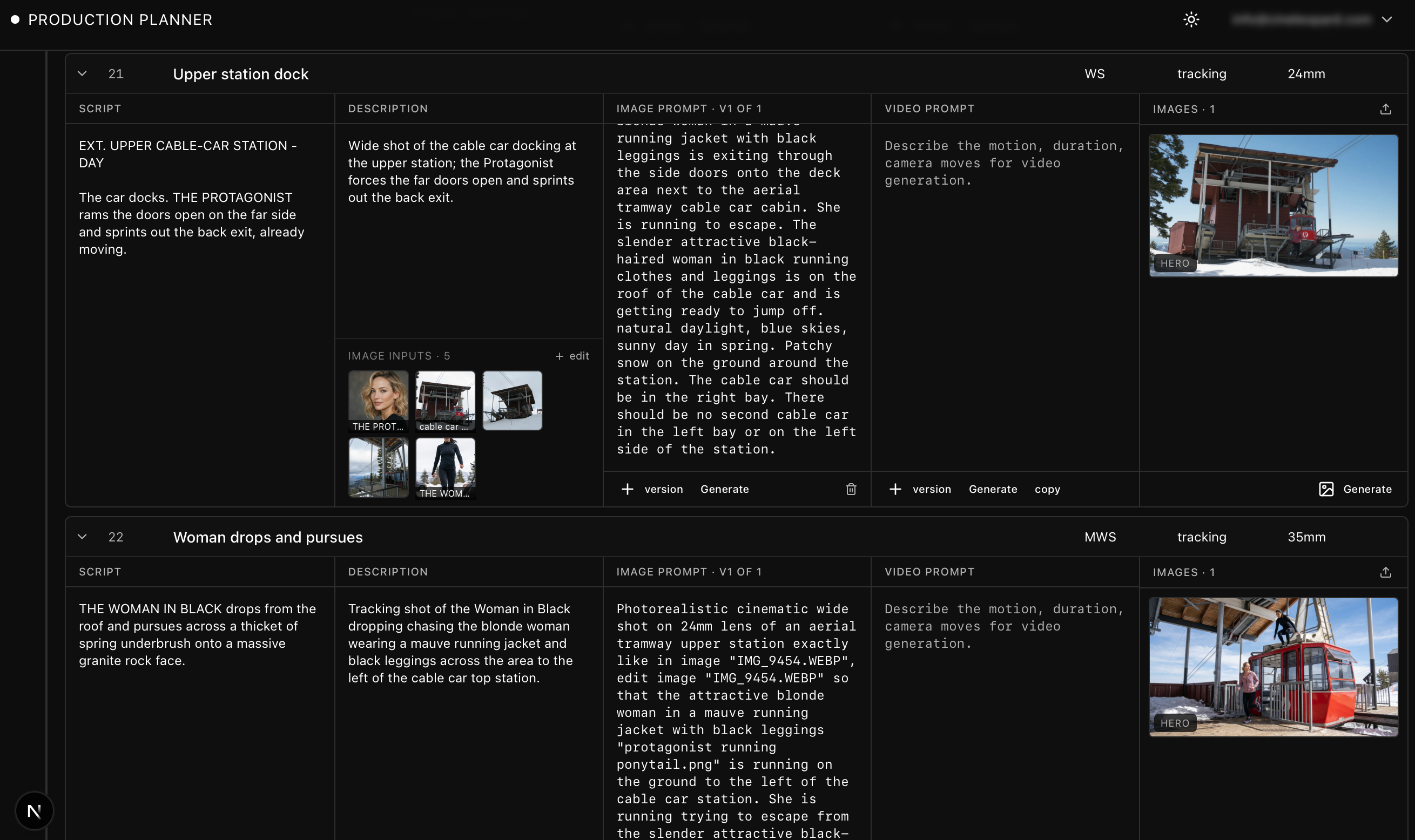1415x840 pixels.
Task: Click the shot 21 image prompt text
Action: point(736,293)
